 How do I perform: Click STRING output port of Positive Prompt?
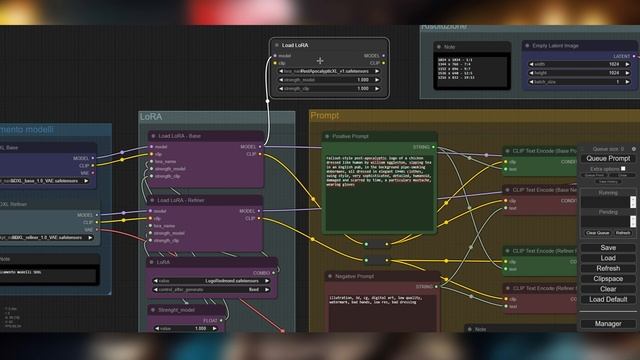(433, 147)
